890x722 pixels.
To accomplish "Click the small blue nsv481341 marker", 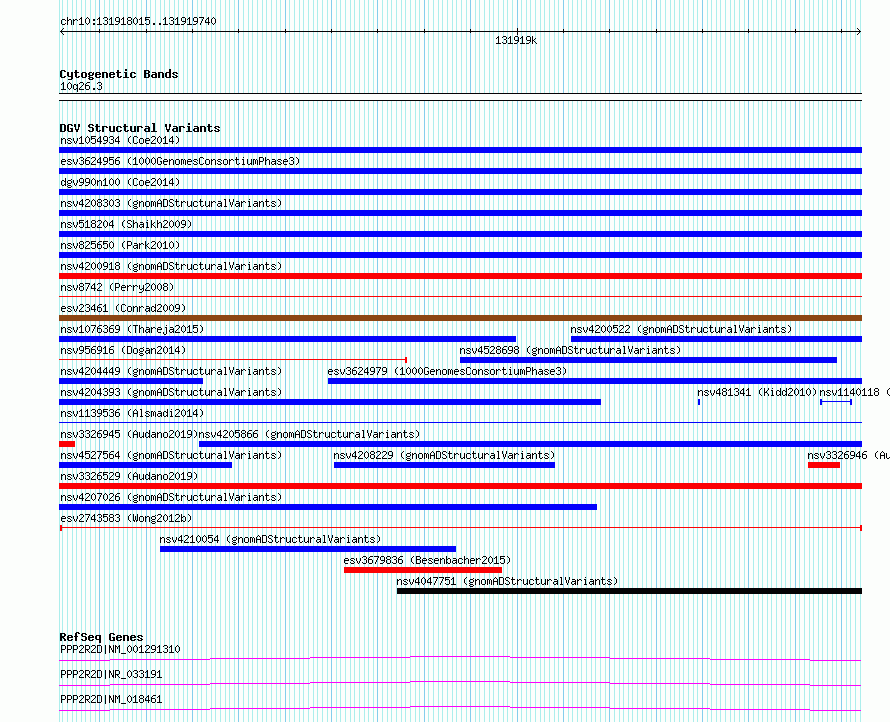I will (699, 402).
